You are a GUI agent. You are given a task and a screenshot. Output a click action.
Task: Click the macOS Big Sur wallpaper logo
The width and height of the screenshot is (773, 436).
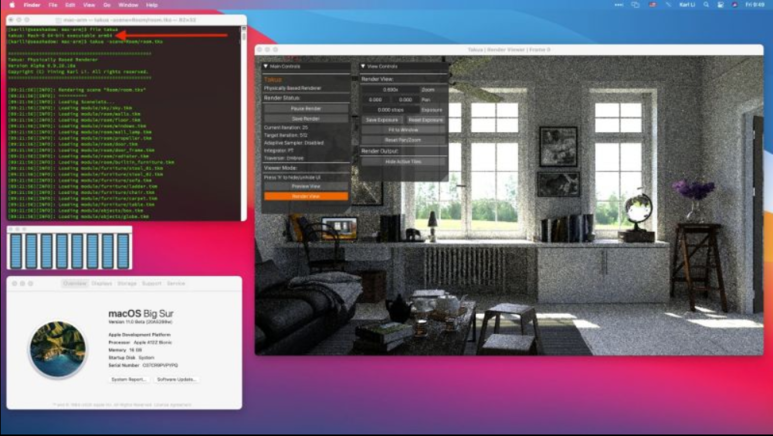pos(58,349)
